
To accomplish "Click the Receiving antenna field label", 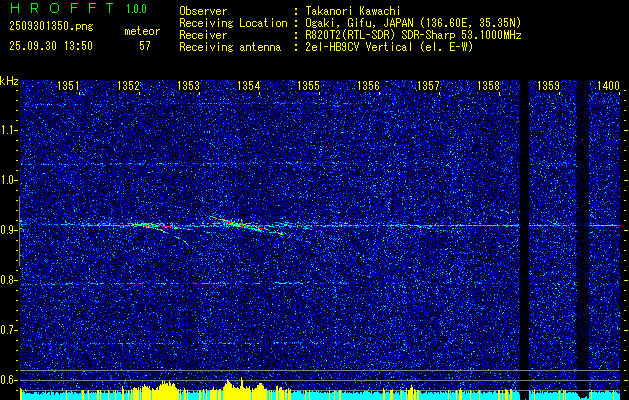I will tap(230, 47).
